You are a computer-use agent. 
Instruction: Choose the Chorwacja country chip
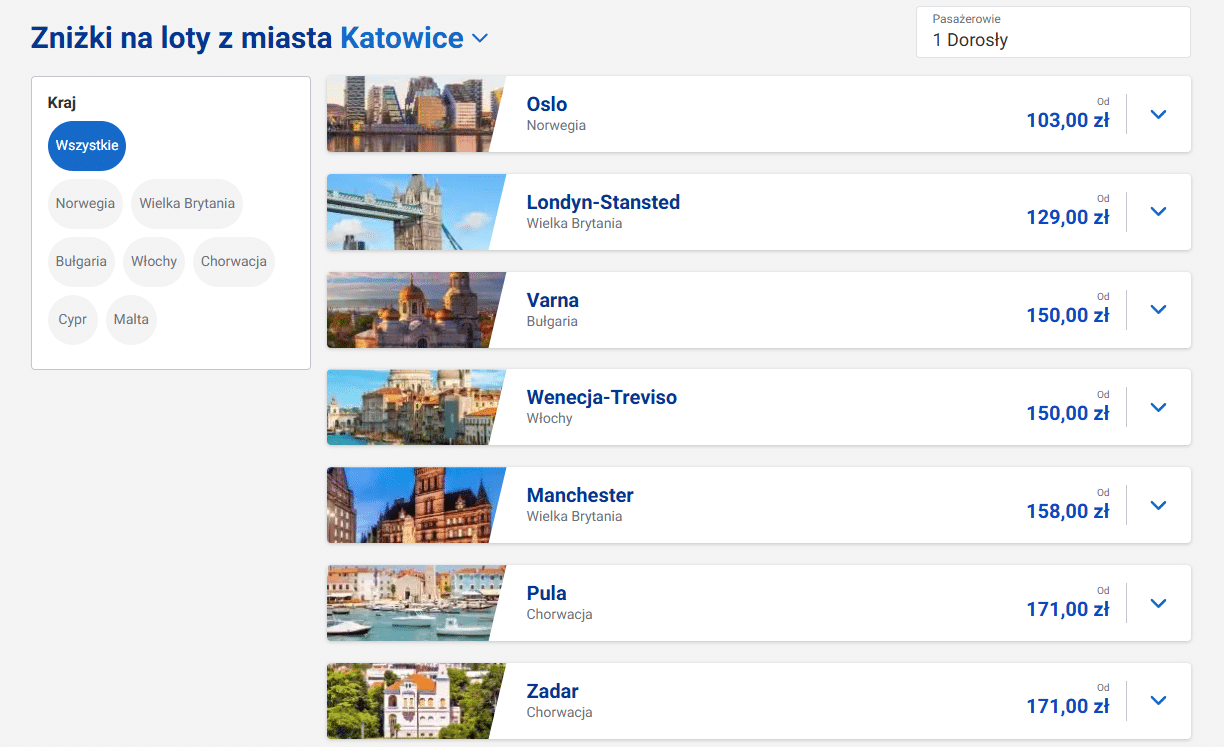(x=233, y=262)
